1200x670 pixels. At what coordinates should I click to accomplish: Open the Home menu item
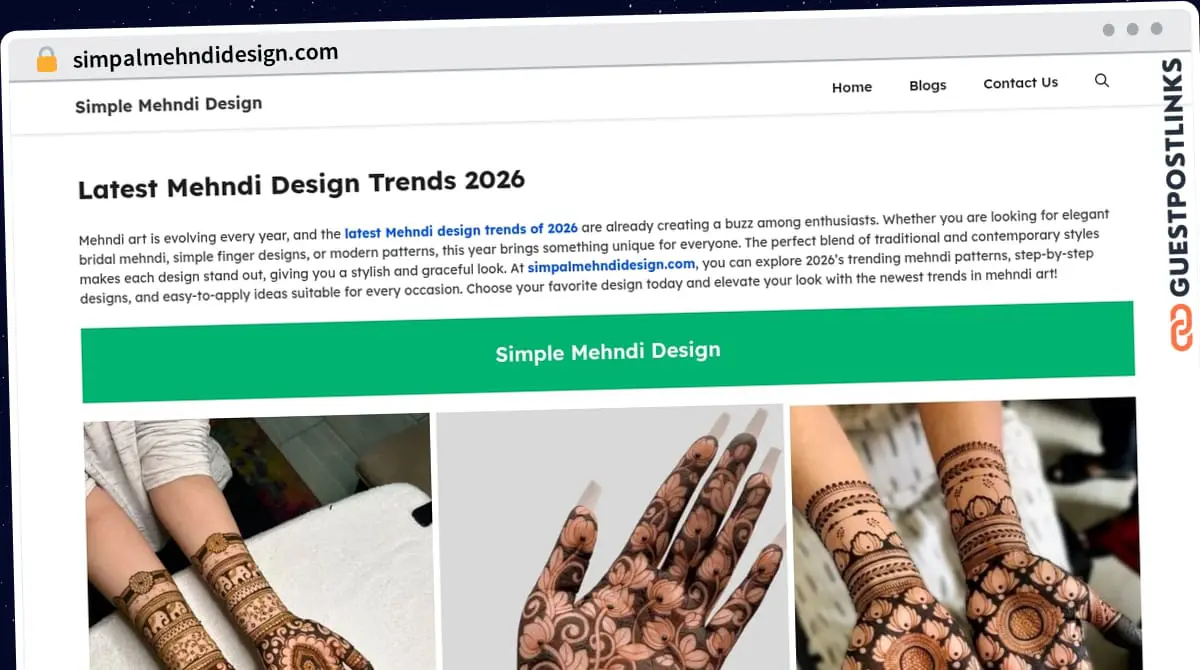[852, 87]
